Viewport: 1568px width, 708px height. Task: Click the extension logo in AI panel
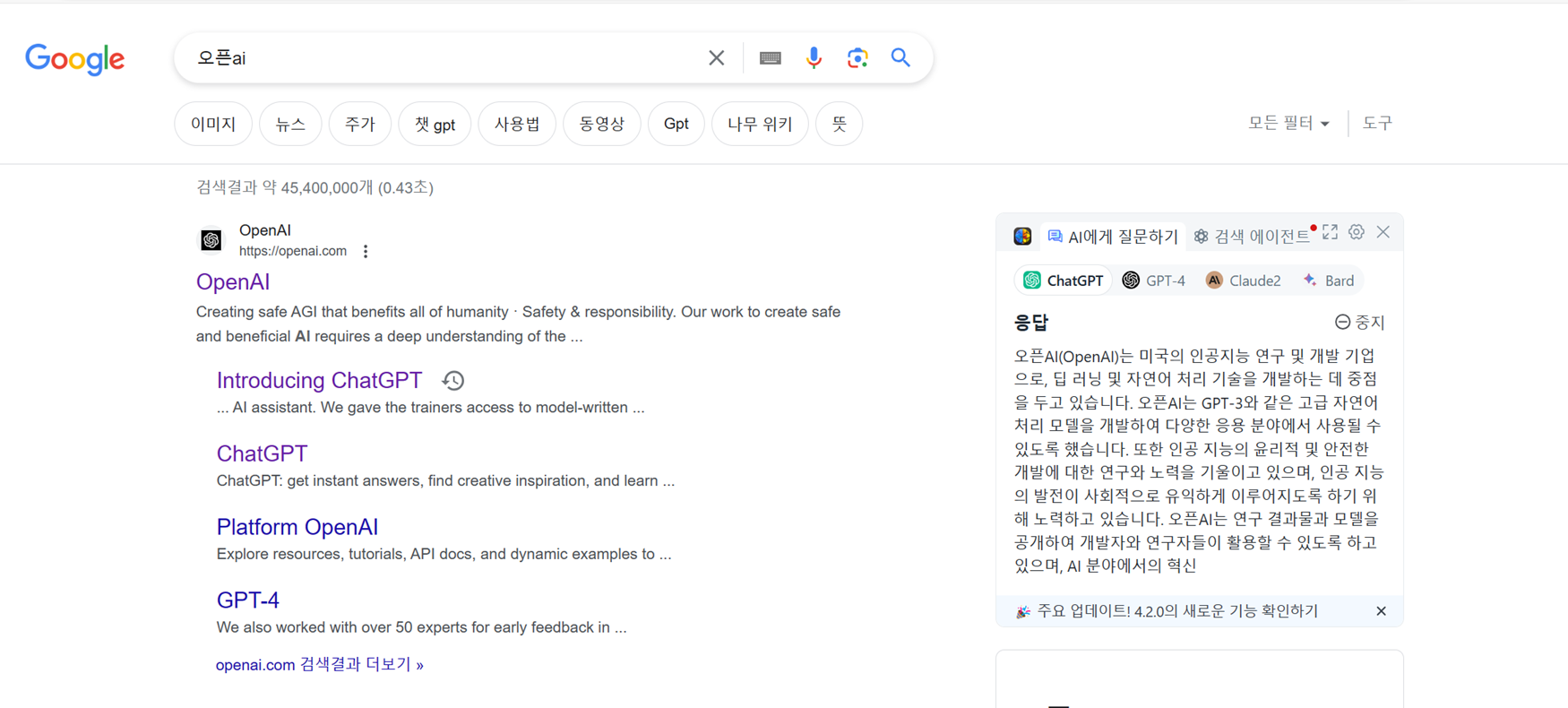[1022, 236]
